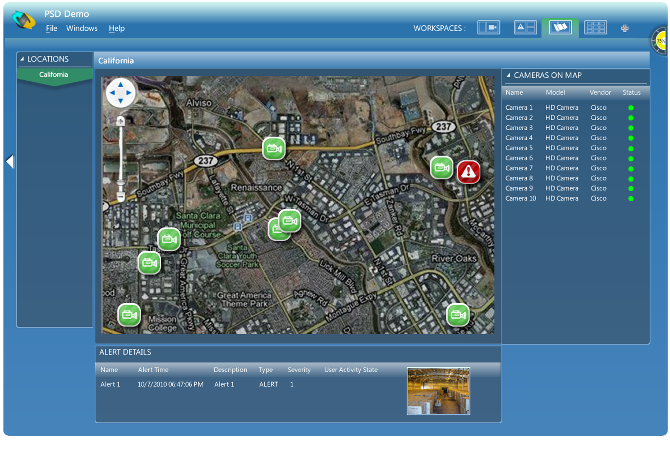
Task: Click the User Activity State column header
Action: coord(351,370)
